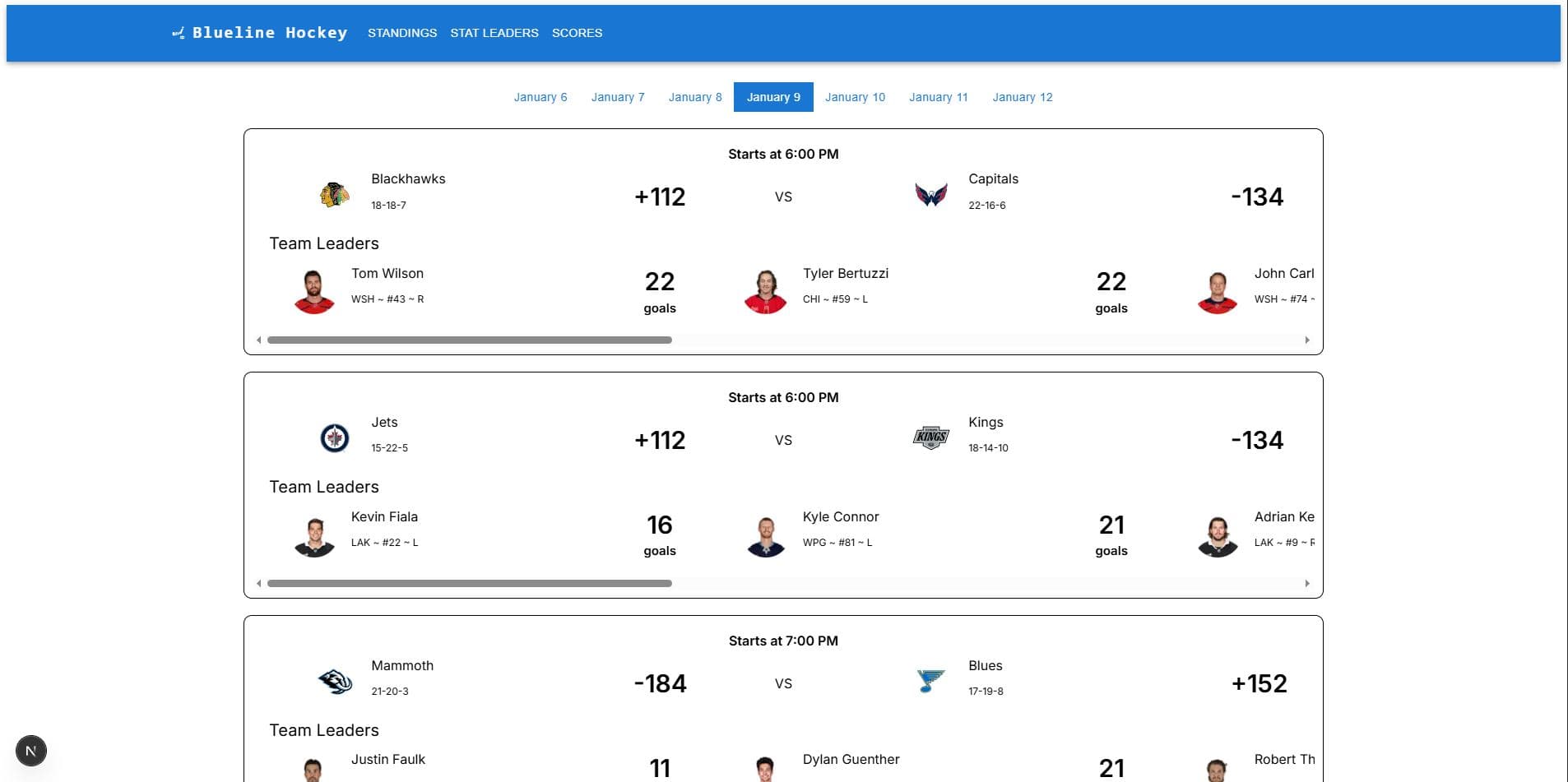Click the Tyler Bertuzzi player name
1568x782 pixels.
coord(845,273)
